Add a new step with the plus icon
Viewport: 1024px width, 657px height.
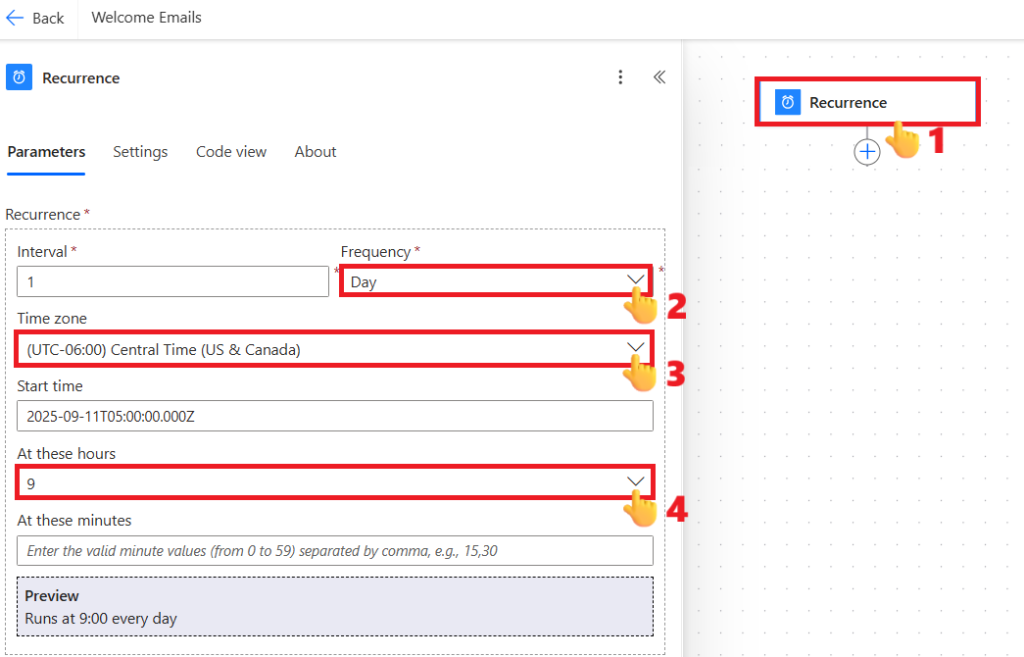point(867,152)
